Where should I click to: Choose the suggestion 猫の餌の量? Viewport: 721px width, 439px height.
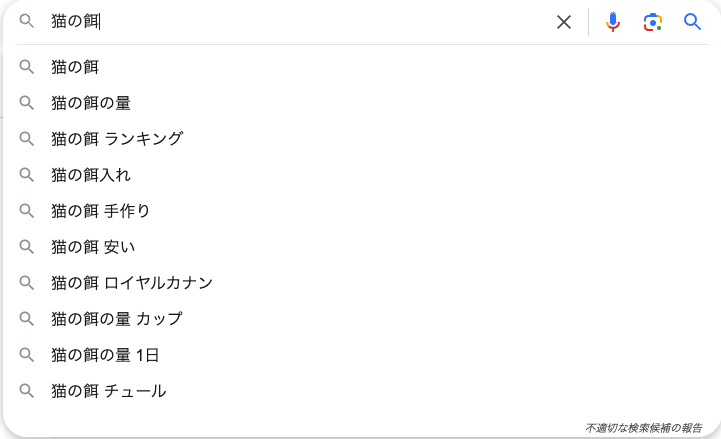(91, 103)
